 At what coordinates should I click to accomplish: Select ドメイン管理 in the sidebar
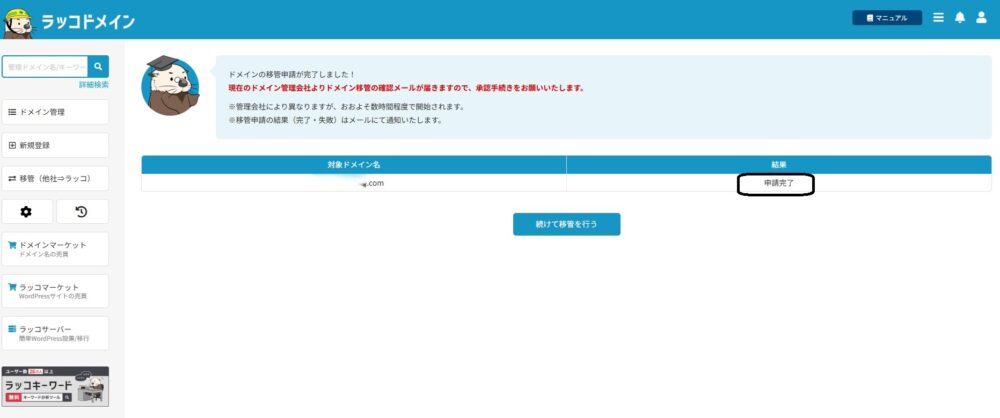(x=55, y=112)
